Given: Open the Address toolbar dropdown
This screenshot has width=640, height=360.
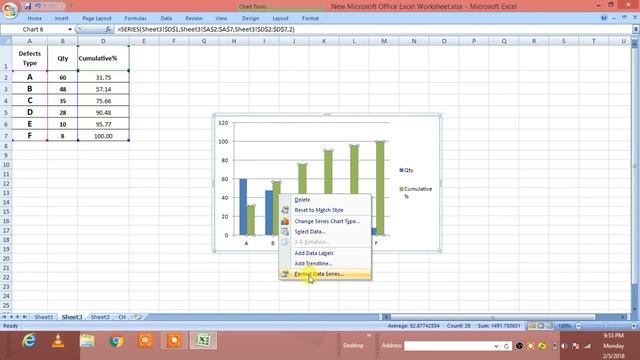Looking at the screenshot, I should (496, 346).
